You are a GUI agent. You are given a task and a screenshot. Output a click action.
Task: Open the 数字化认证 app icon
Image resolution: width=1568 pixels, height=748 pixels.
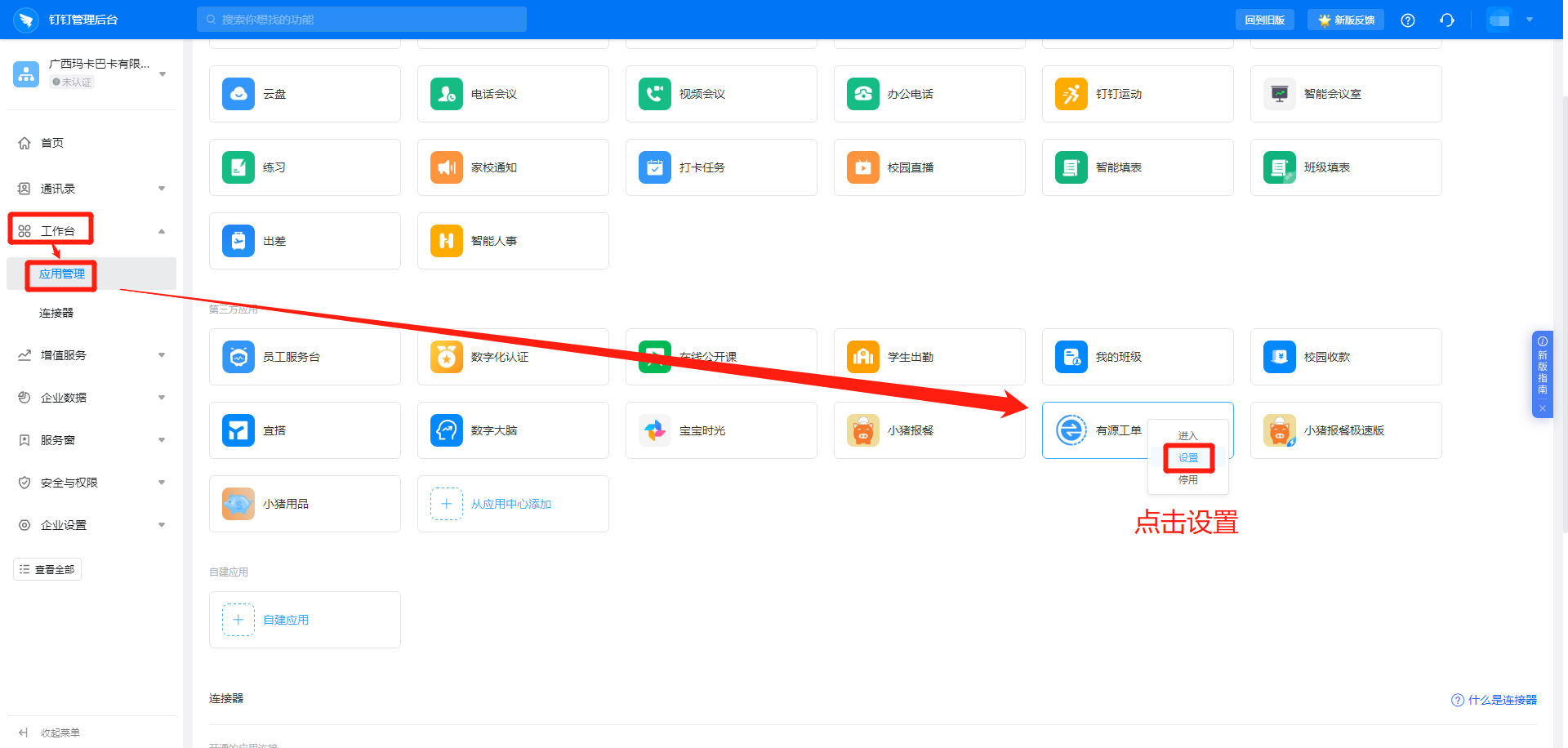click(447, 357)
